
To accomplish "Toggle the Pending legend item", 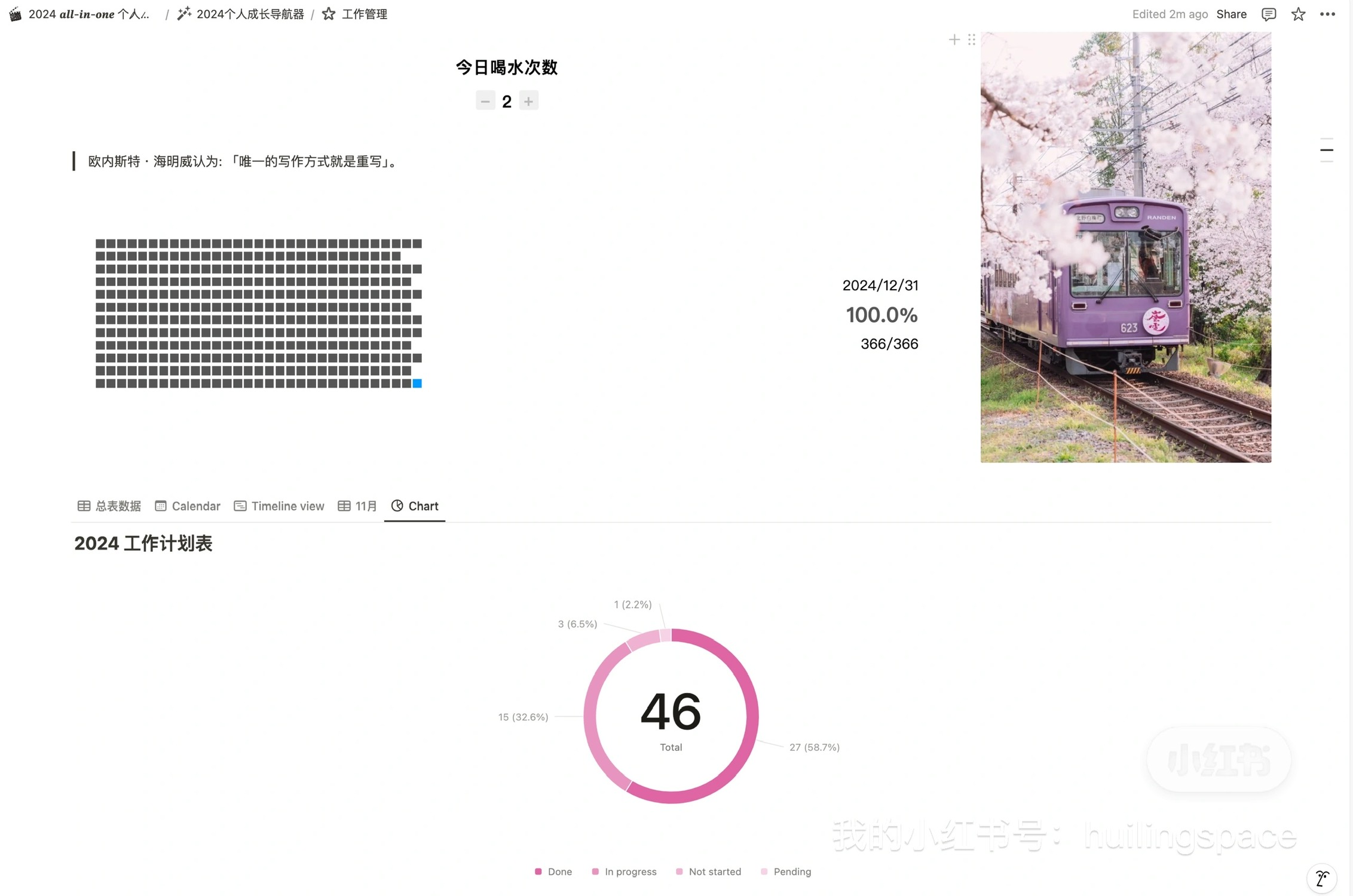I will click(786, 872).
